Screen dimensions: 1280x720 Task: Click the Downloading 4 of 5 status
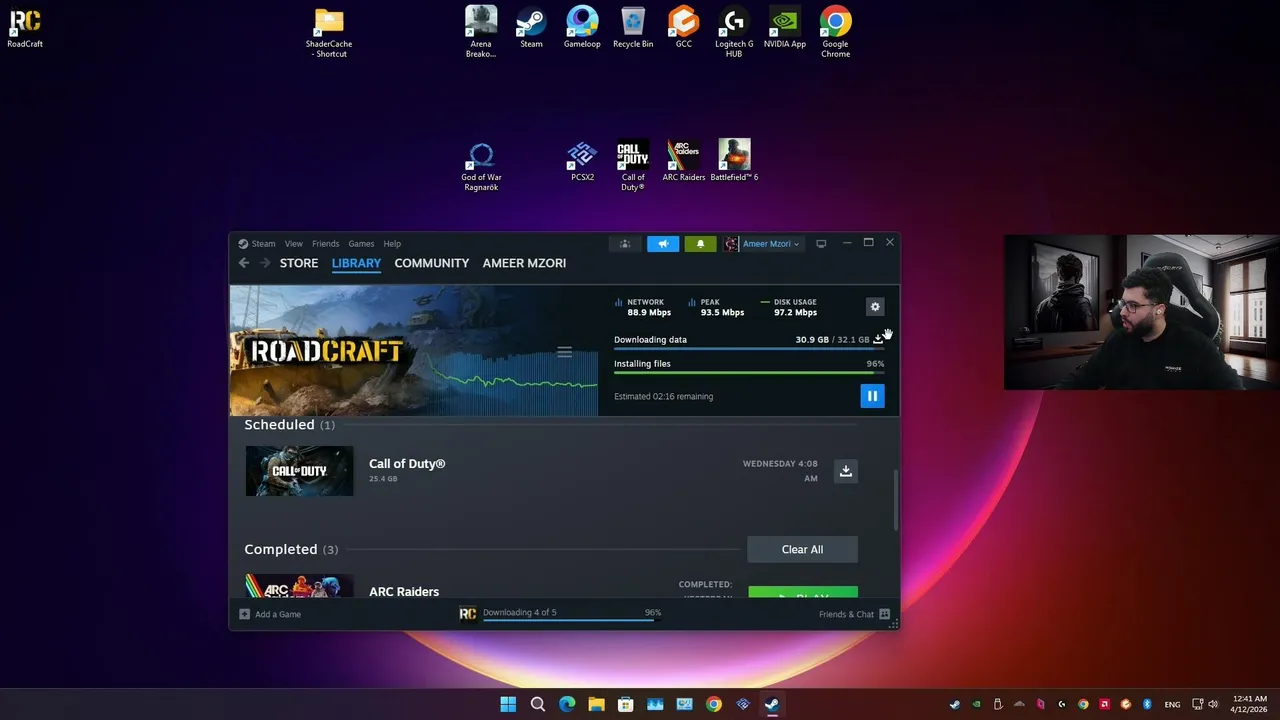519,613
